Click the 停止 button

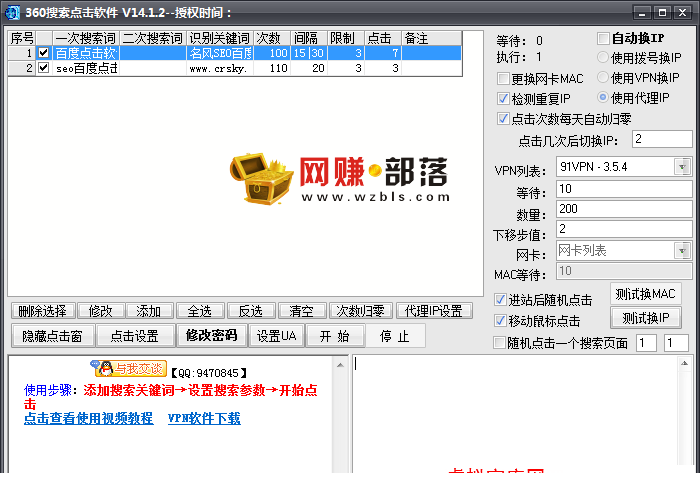click(x=395, y=336)
